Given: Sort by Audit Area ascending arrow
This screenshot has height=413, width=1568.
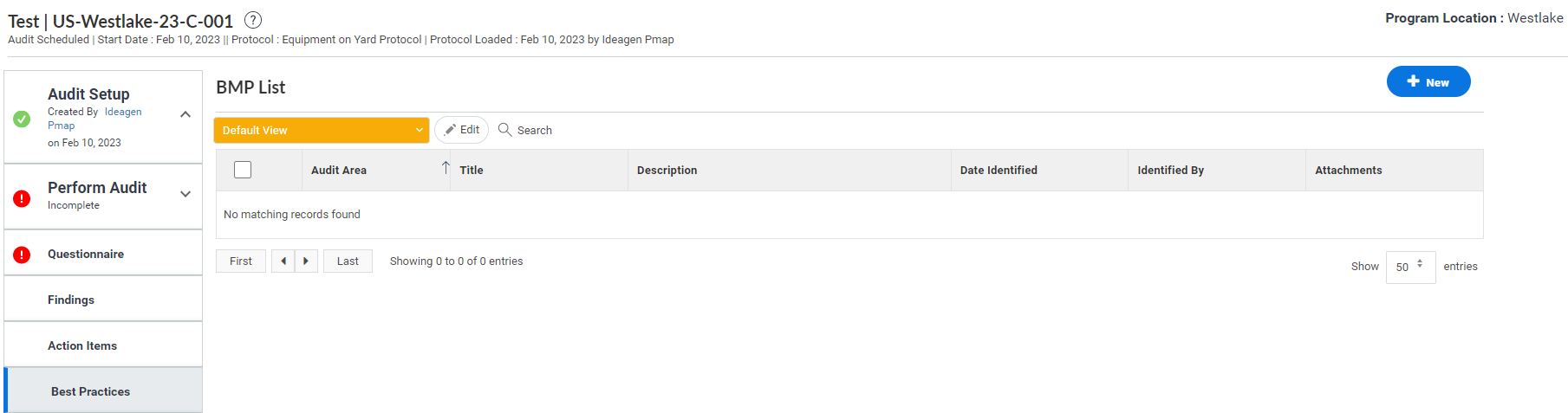Looking at the screenshot, I should click(x=446, y=167).
